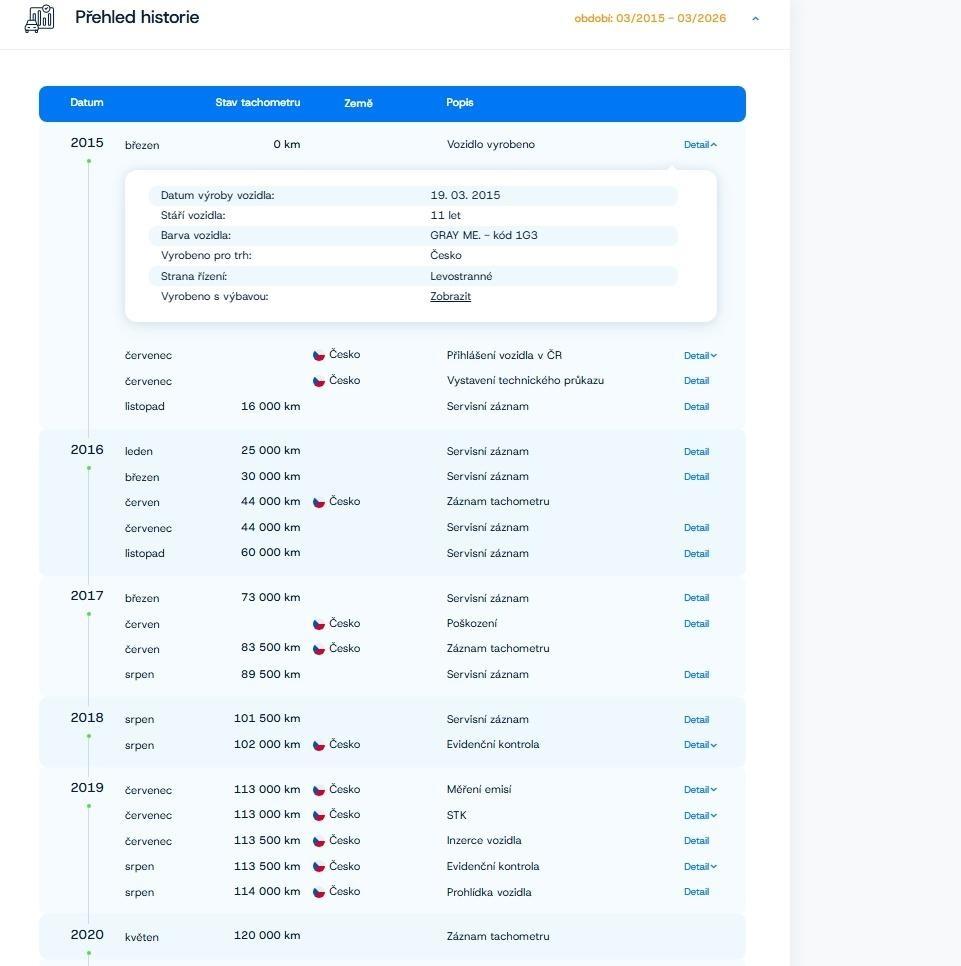Open Detail for Poškození record

pyautogui.click(x=696, y=623)
